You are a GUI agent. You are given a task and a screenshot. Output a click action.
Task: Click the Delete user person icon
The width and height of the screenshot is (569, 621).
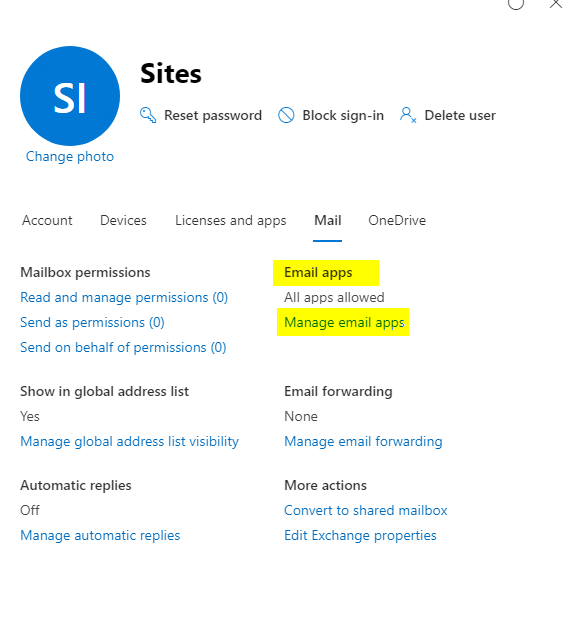pos(408,115)
